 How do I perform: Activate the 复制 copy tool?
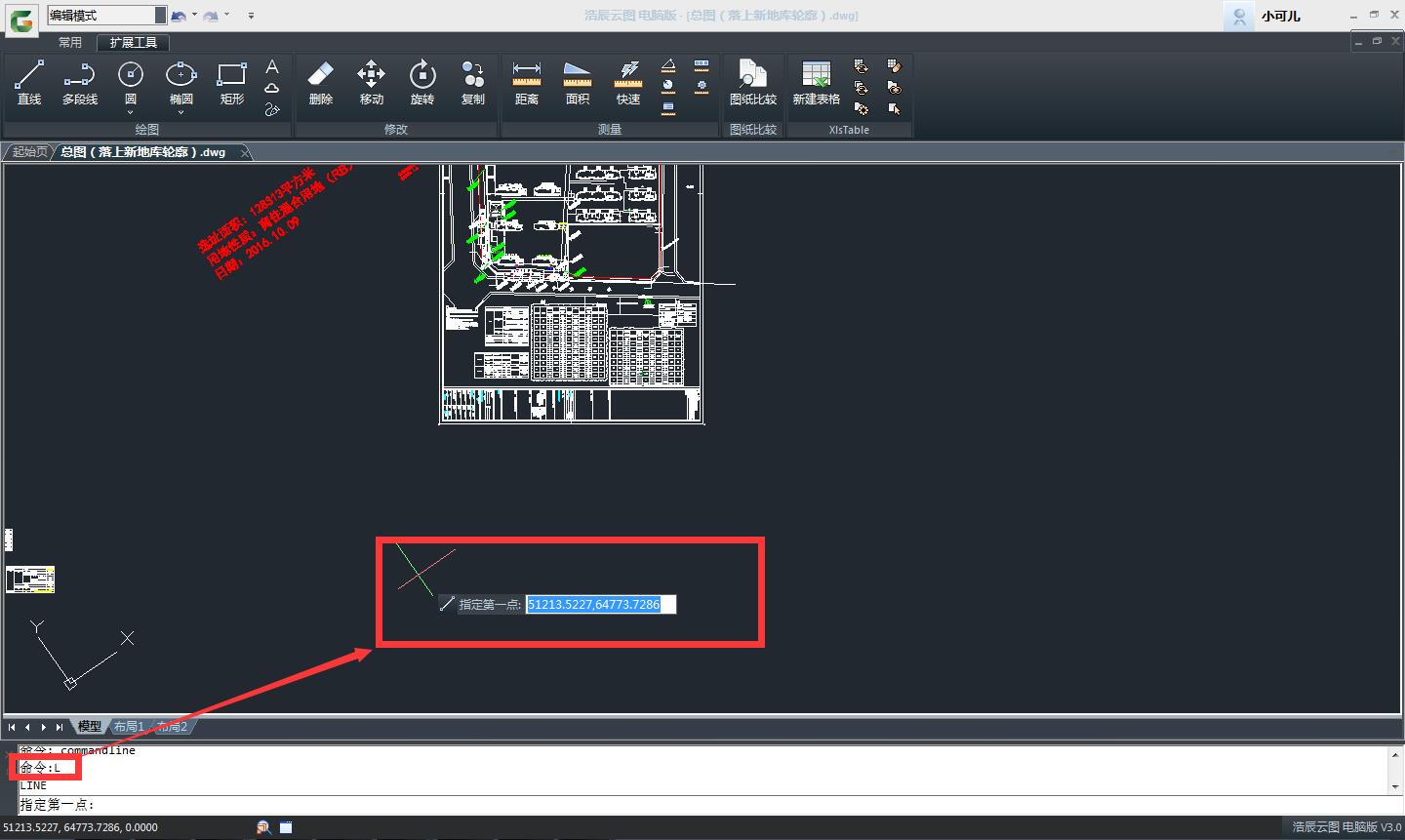(x=472, y=83)
